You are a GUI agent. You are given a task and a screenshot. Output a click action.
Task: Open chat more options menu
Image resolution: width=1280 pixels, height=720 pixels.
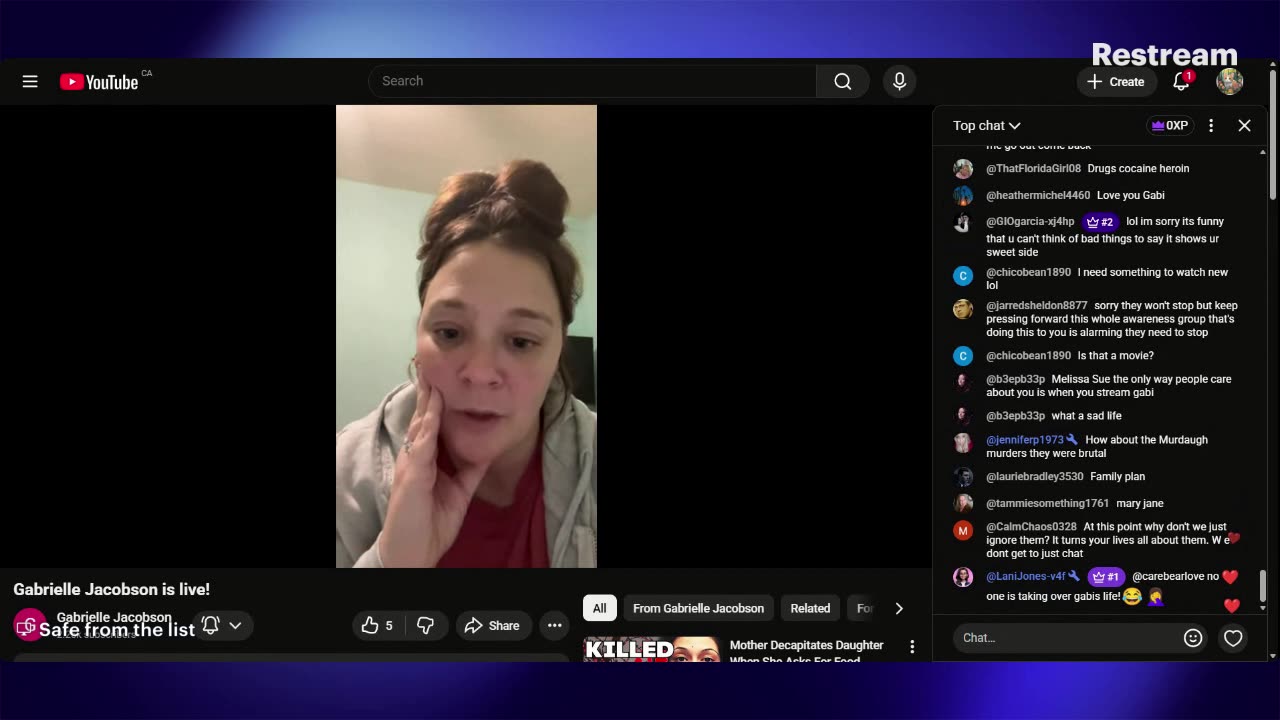click(x=1211, y=125)
